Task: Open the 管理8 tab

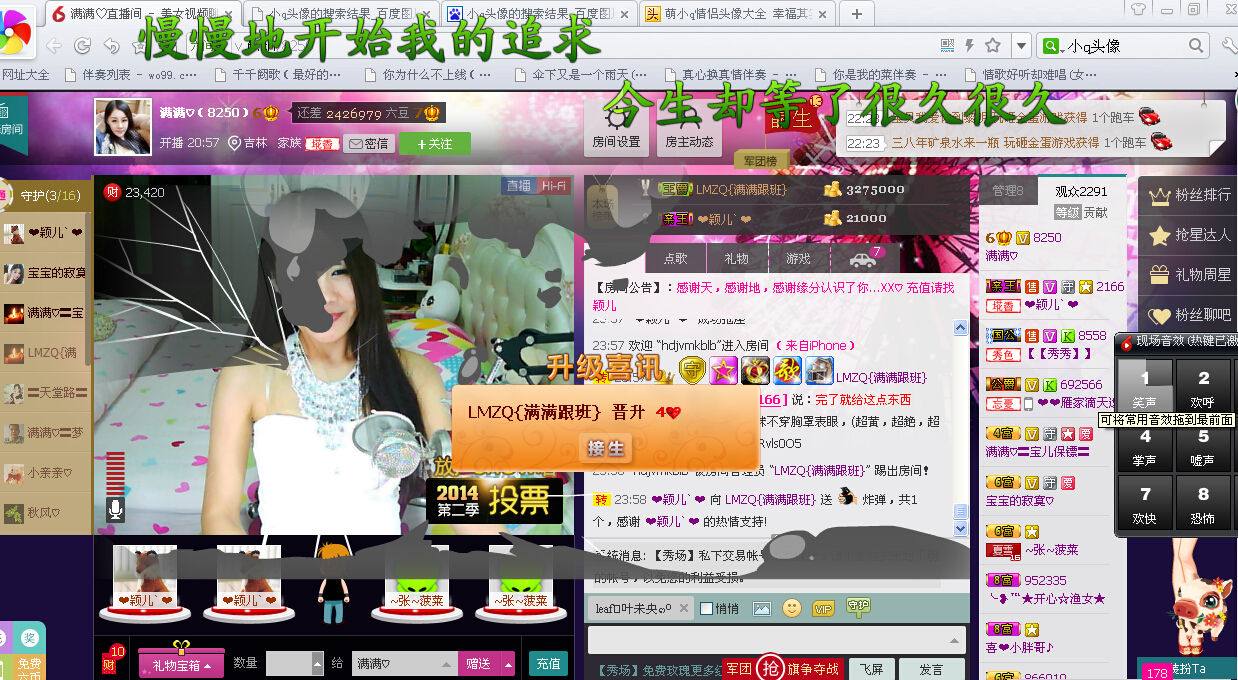Action: click(1007, 191)
